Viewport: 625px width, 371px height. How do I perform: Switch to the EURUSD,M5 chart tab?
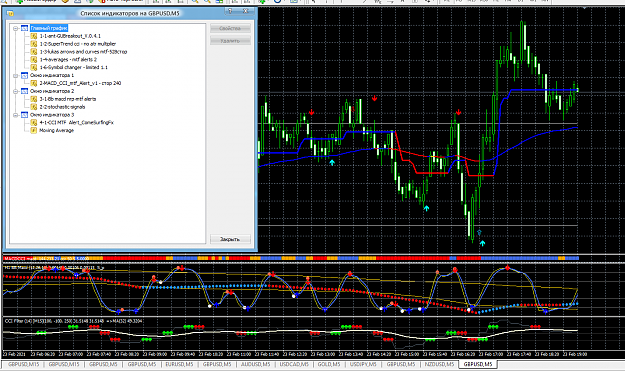coord(179,364)
